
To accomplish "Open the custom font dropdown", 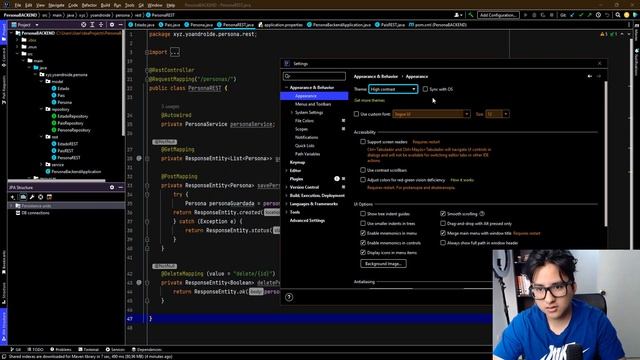I will [431, 114].
